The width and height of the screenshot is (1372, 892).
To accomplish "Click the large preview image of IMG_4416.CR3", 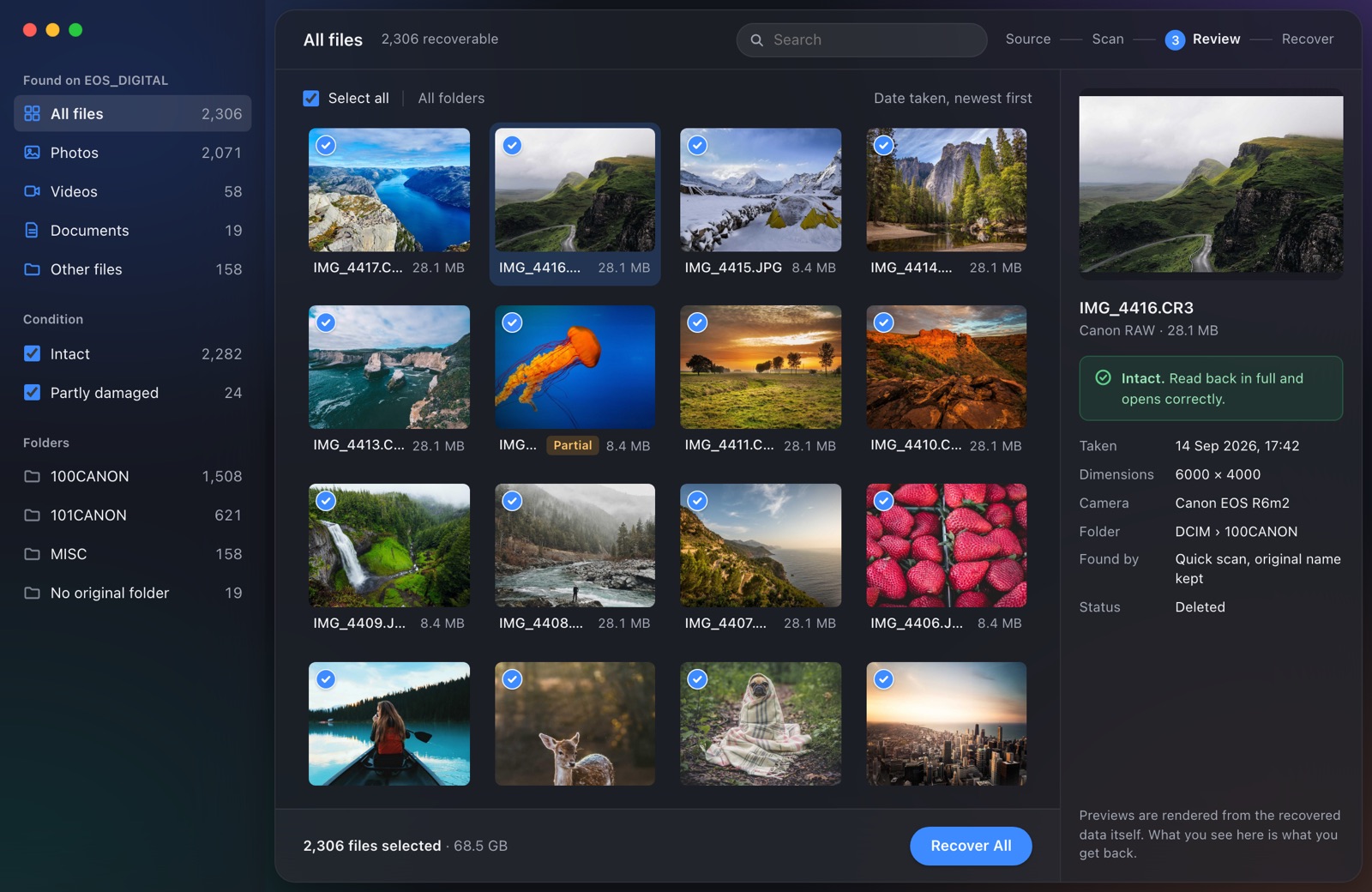I will pos(1211,184).
